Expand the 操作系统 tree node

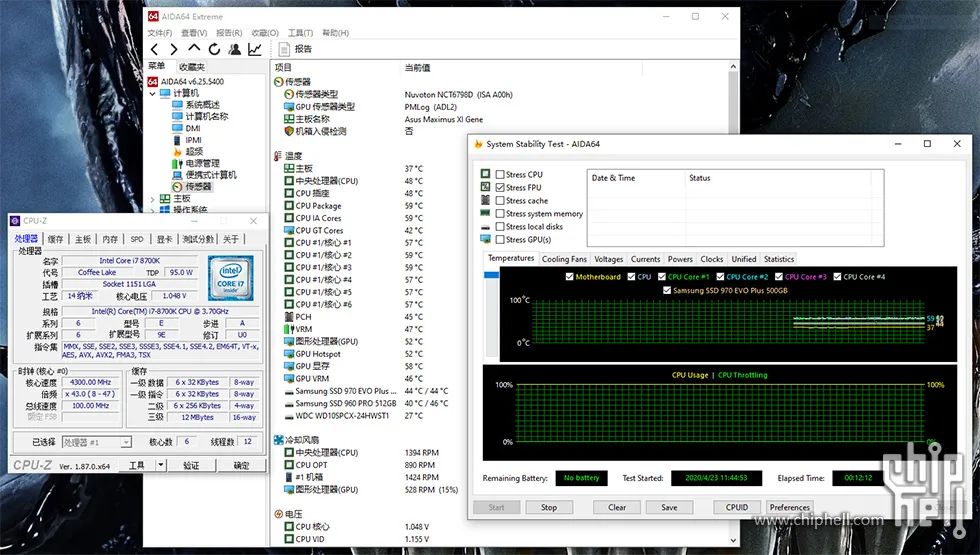pyautogui.click(x=152, y=210)
